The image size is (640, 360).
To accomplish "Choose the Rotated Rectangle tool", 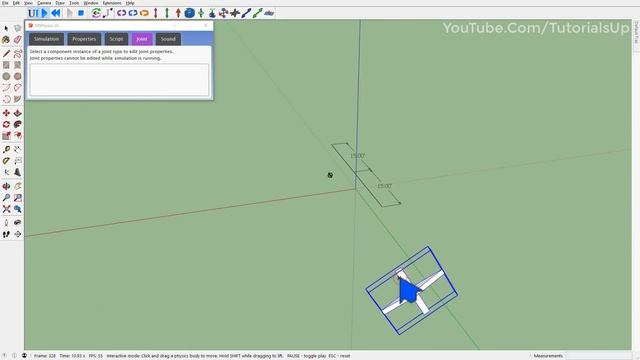I will pyautogui.click(x=18, y=65).
